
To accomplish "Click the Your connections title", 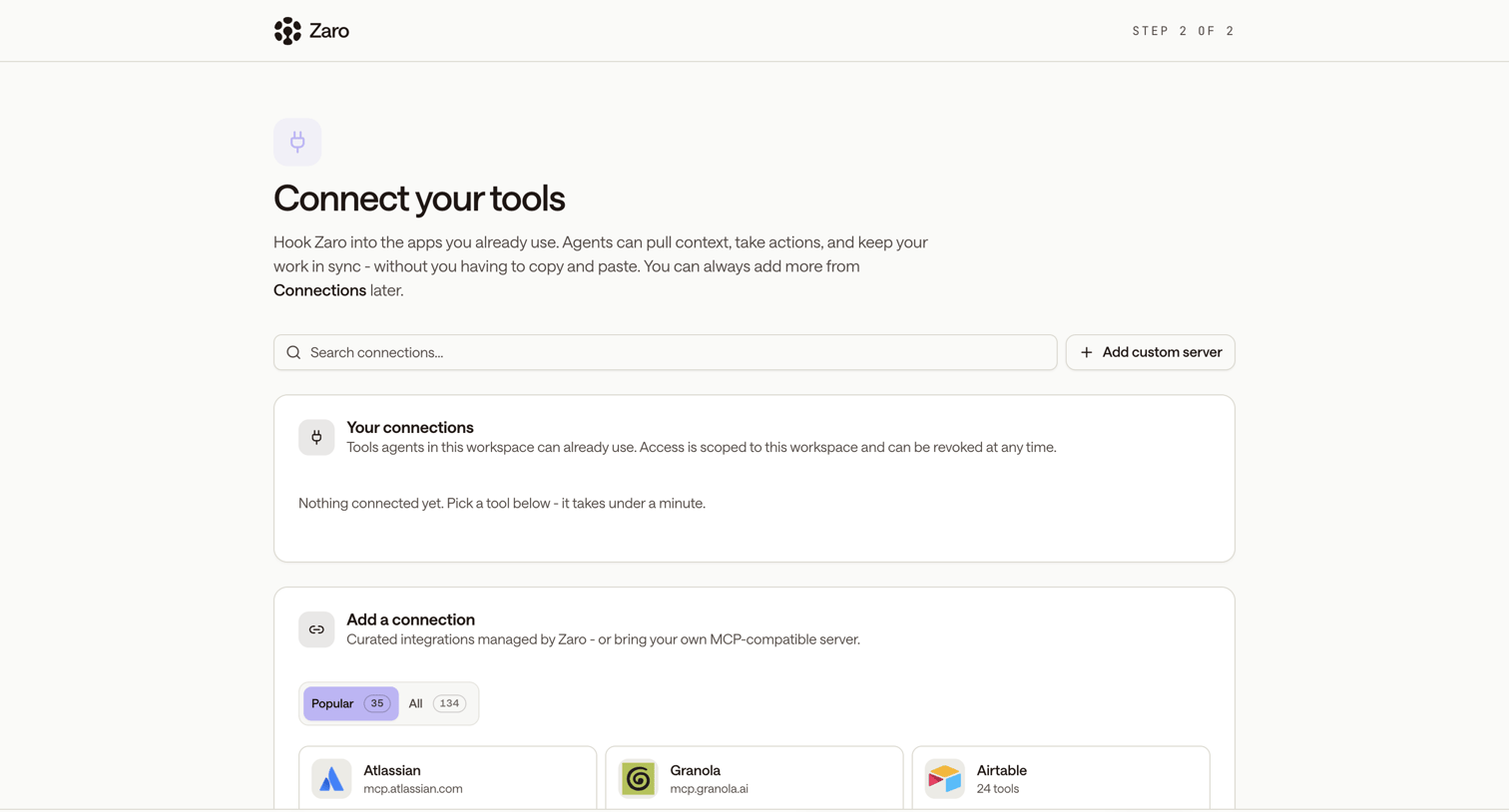I will [x=410, y=427].
